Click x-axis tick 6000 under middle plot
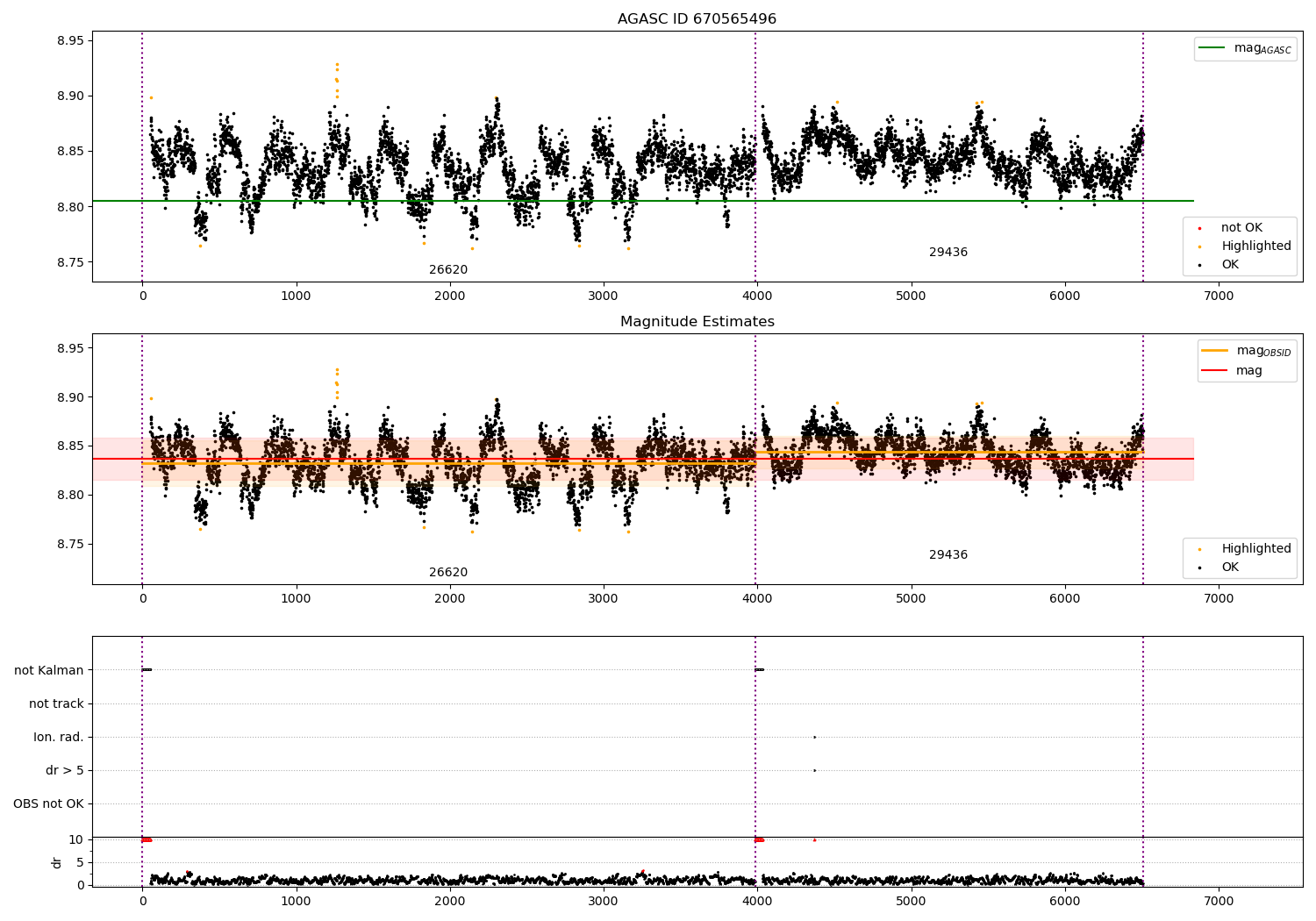The width and height of the screenshot is (1316, 921). [x=1065, y=598]
